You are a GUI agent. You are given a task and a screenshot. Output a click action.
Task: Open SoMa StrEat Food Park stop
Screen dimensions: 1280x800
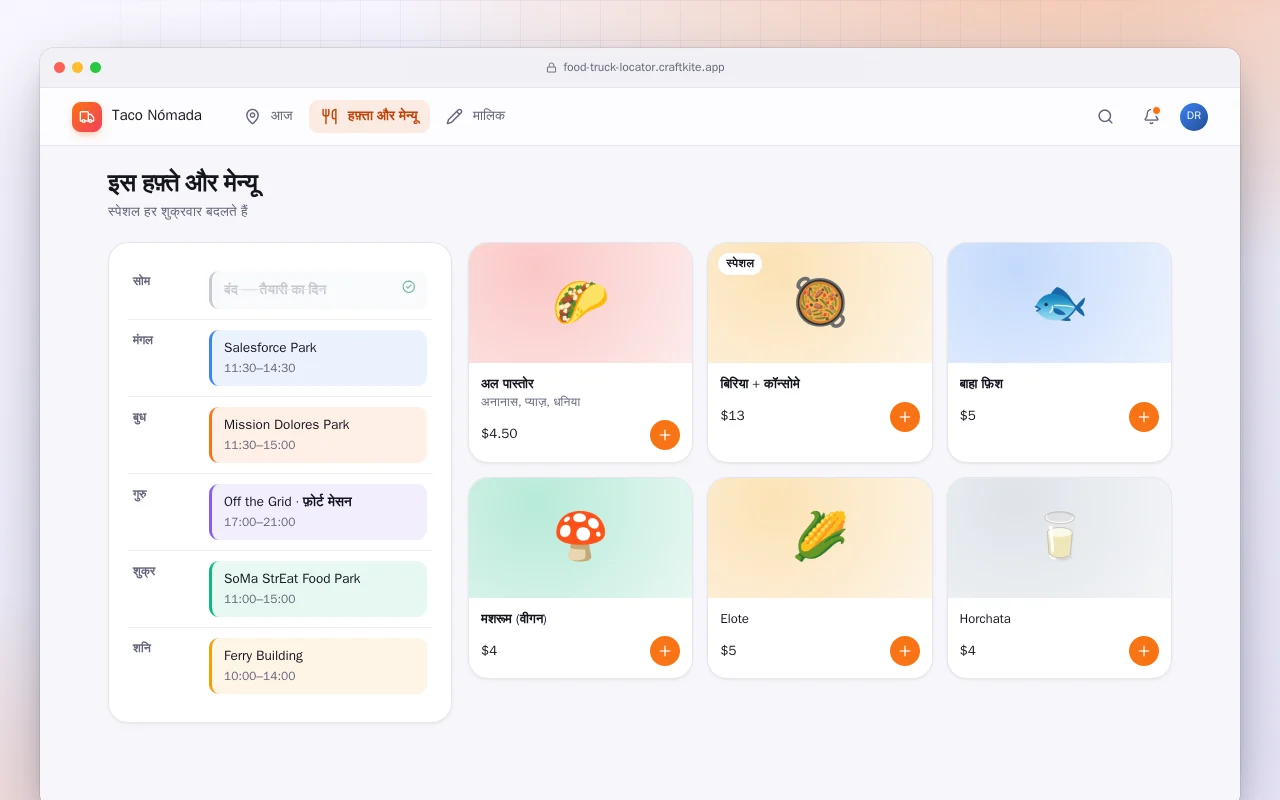[318, 589]
